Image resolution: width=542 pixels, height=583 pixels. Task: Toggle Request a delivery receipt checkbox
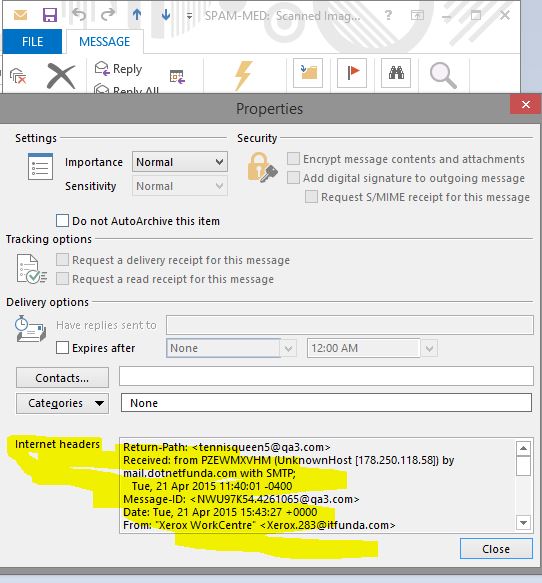tap(62, 260)
